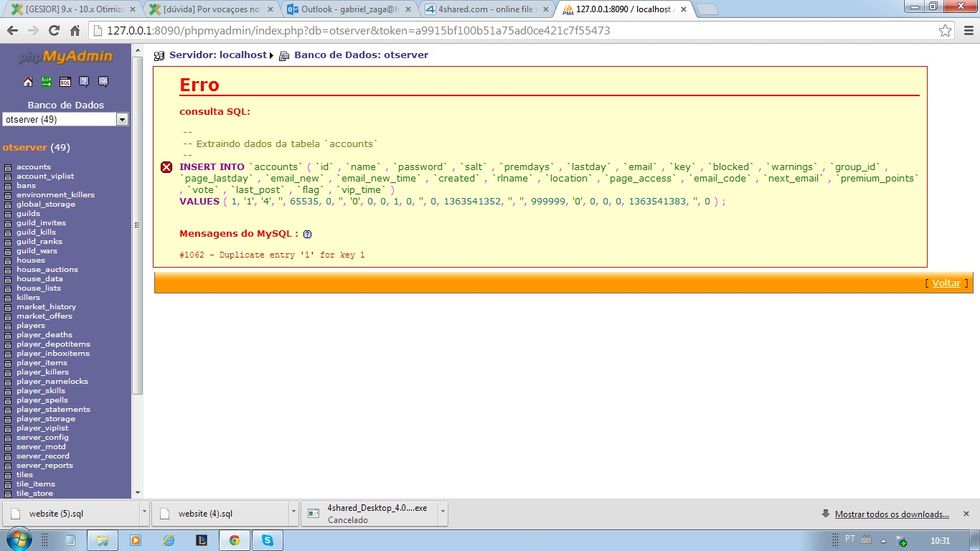Switch to the 4shared.com browser tab

point(486,9)
